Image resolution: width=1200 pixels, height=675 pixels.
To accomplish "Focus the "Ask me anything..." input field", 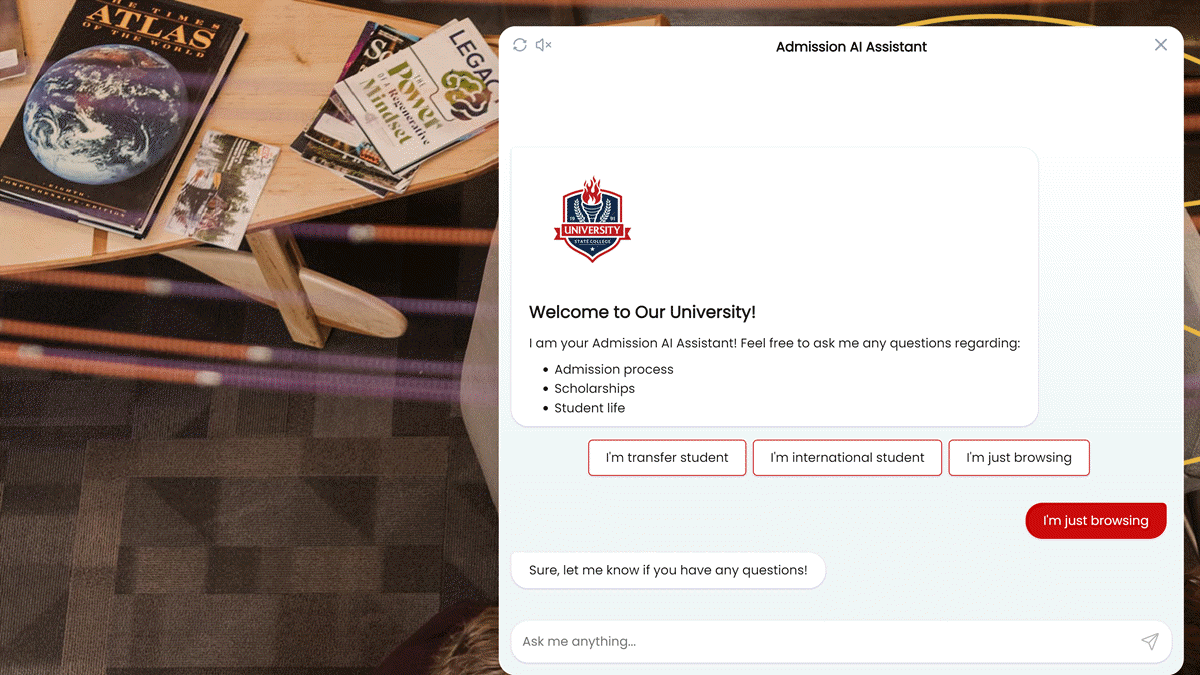I will click(825, 641).
